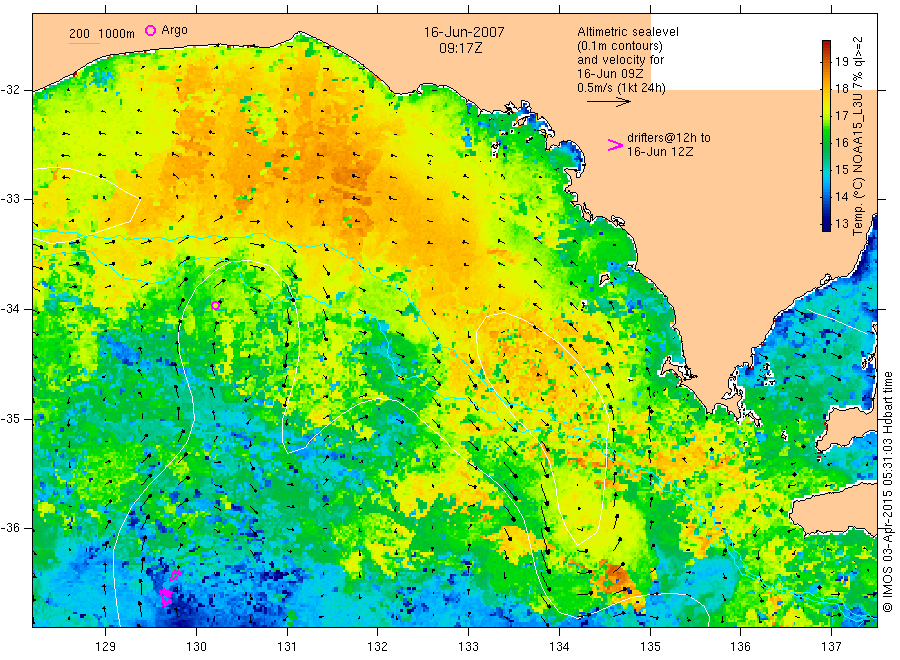Click the date label 16-Jun-2007
The width and height of the screenshot is (900, 660).
tap(464, 32)
